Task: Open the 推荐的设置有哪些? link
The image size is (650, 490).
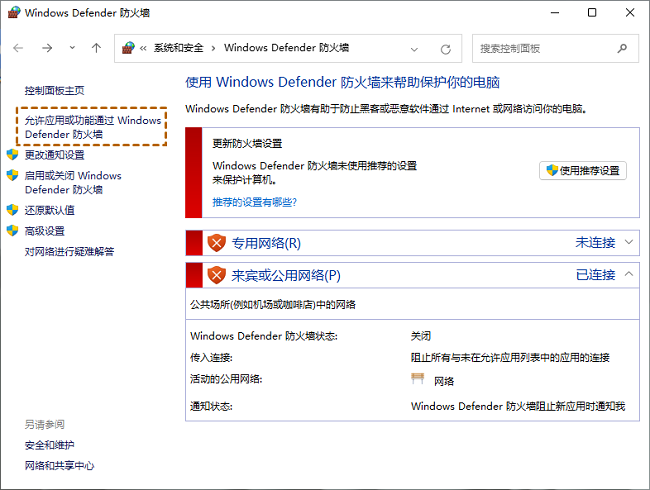Action: tap(254, 201)
